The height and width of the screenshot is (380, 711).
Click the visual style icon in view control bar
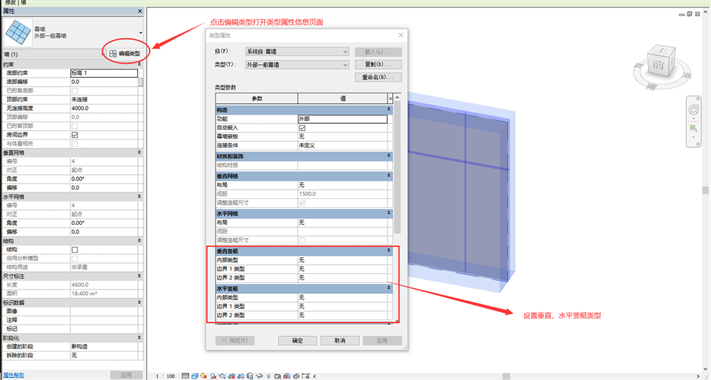point(195,376)
